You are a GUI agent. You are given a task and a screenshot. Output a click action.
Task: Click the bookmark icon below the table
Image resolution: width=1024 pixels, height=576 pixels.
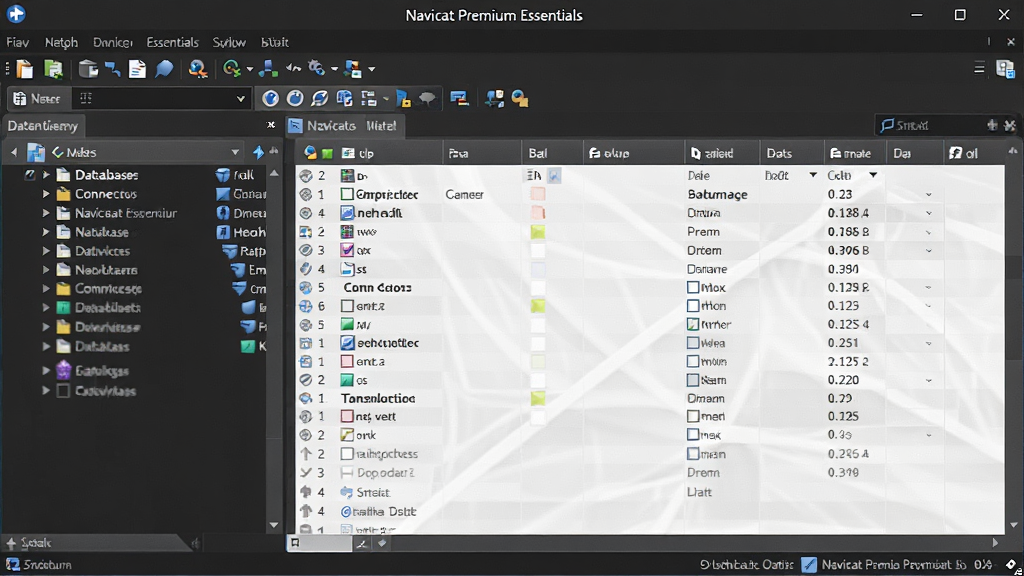295,543
